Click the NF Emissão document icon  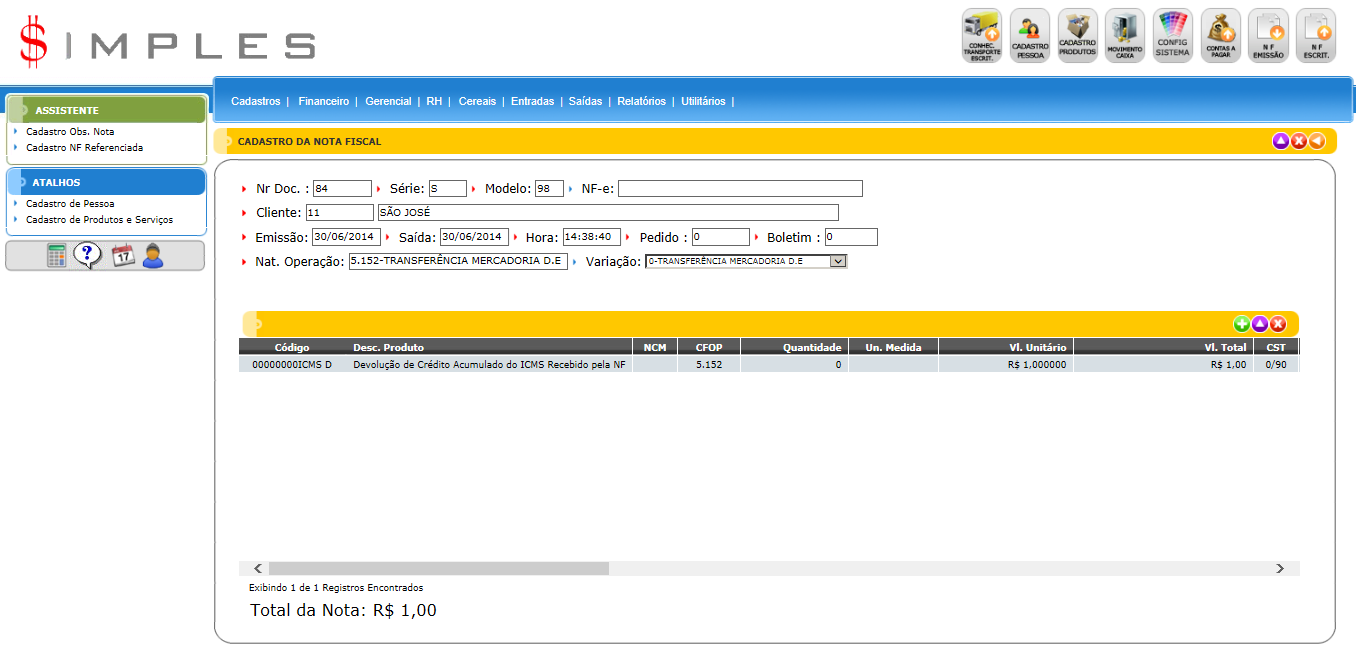1268,36
